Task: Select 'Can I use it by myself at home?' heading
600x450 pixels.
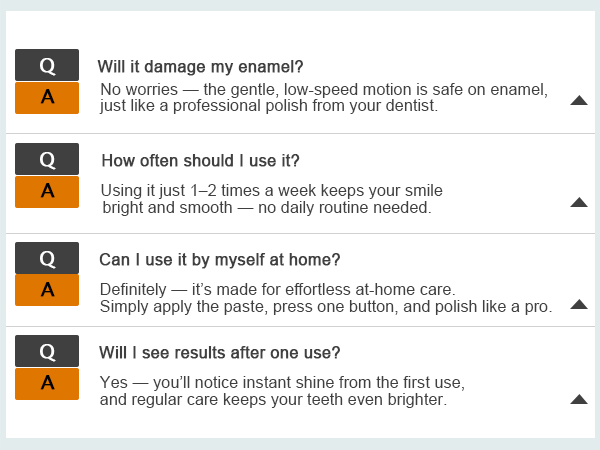Action: point(220,260)
